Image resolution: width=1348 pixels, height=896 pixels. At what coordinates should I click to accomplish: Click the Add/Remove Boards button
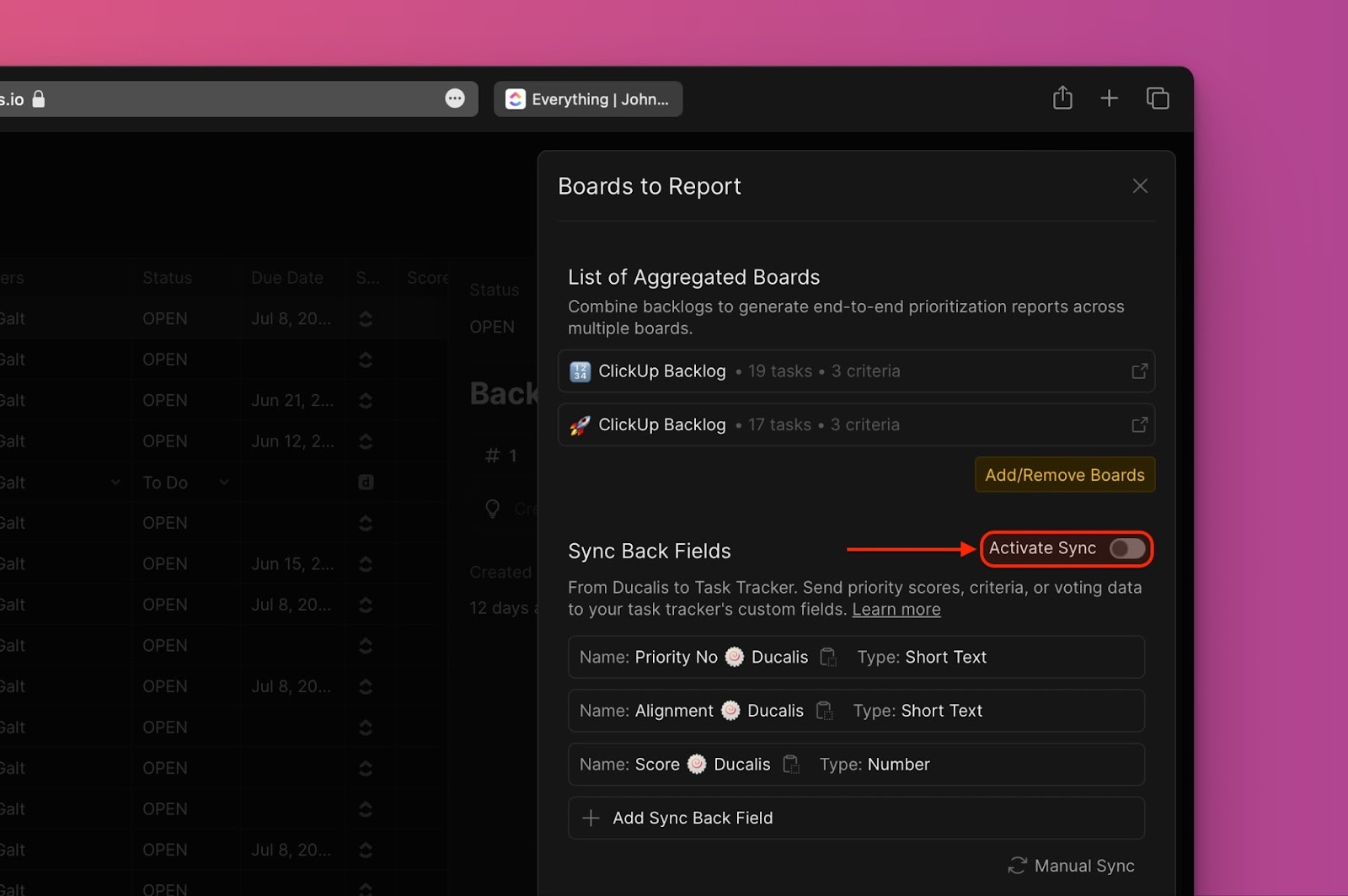[x=1065, y=475]
